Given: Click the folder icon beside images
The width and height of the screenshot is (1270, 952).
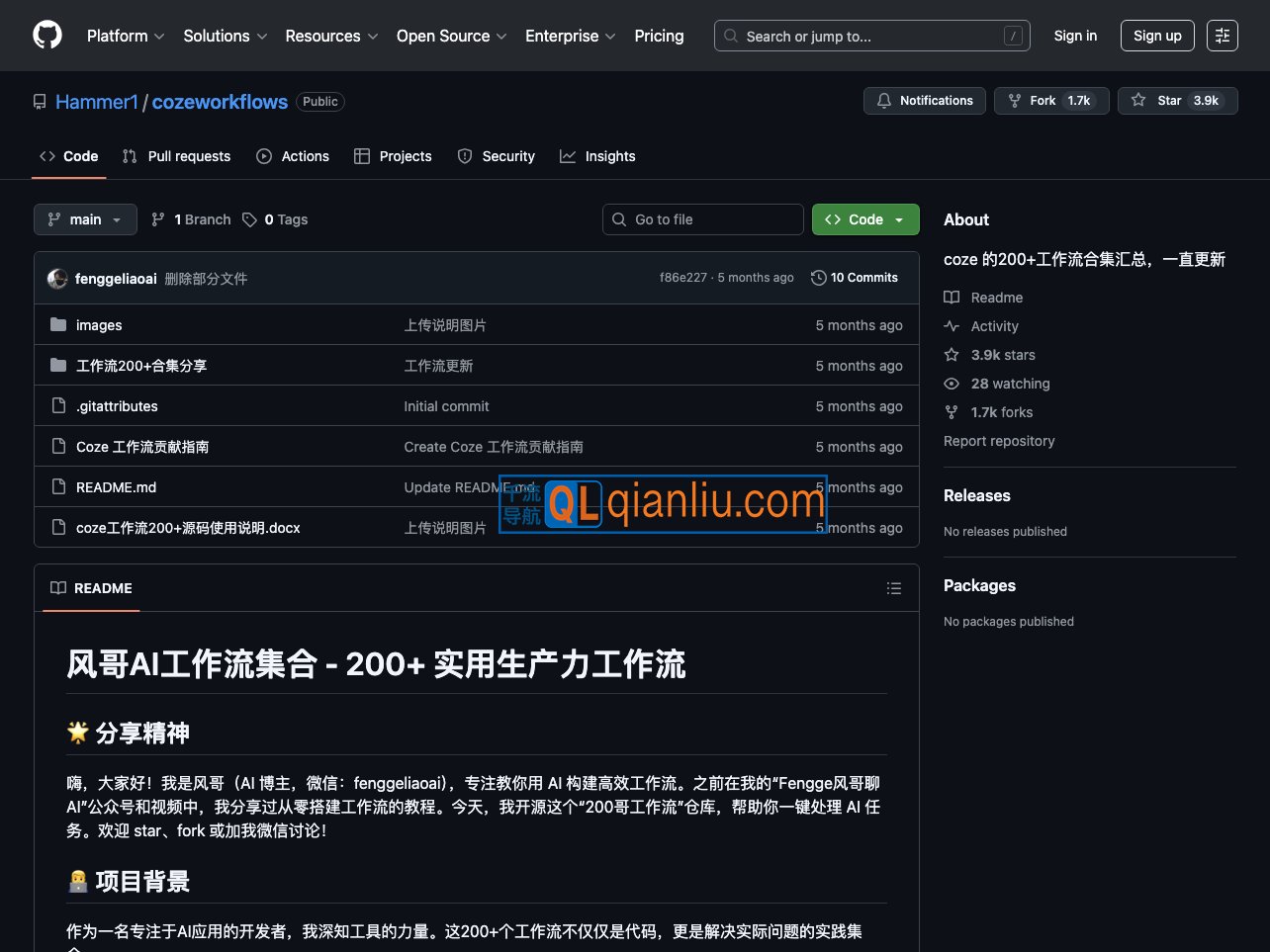Looking at the screenshot, I should tap(58, 324).
